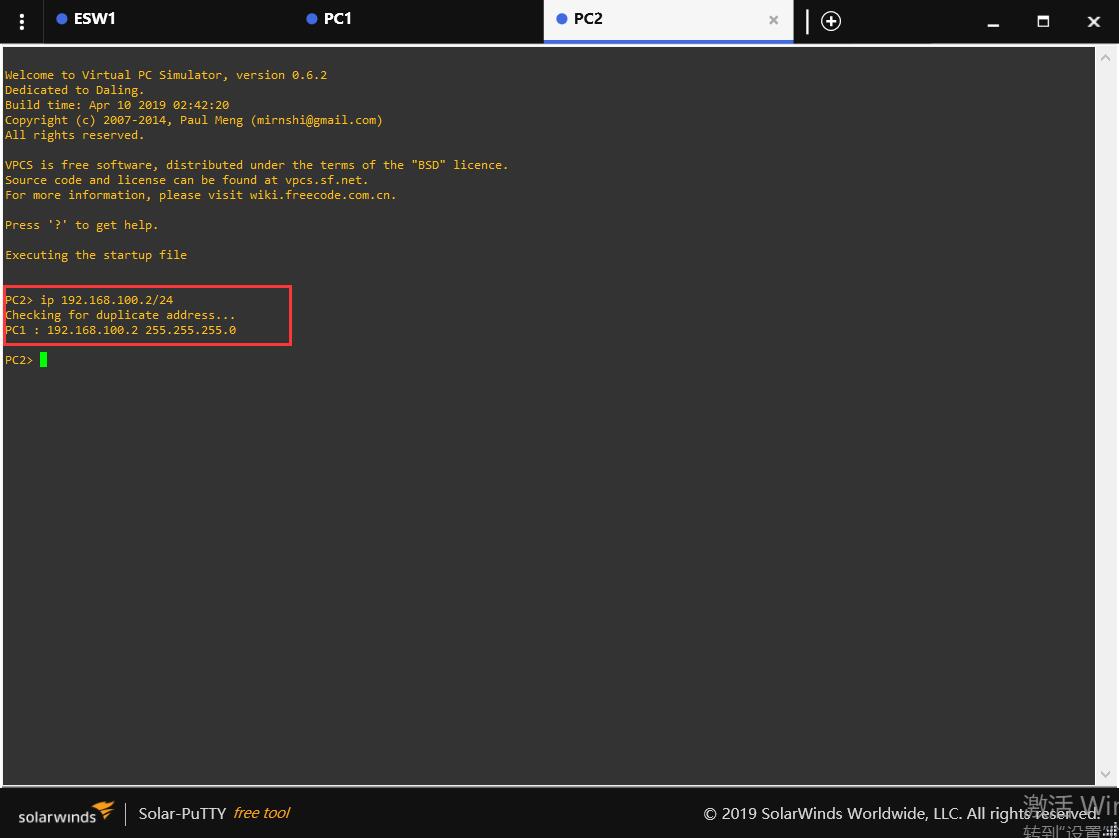This screenshot has width=1119, height=838.
Task: Open the three-dot menu icon
Action: [22, 21]
